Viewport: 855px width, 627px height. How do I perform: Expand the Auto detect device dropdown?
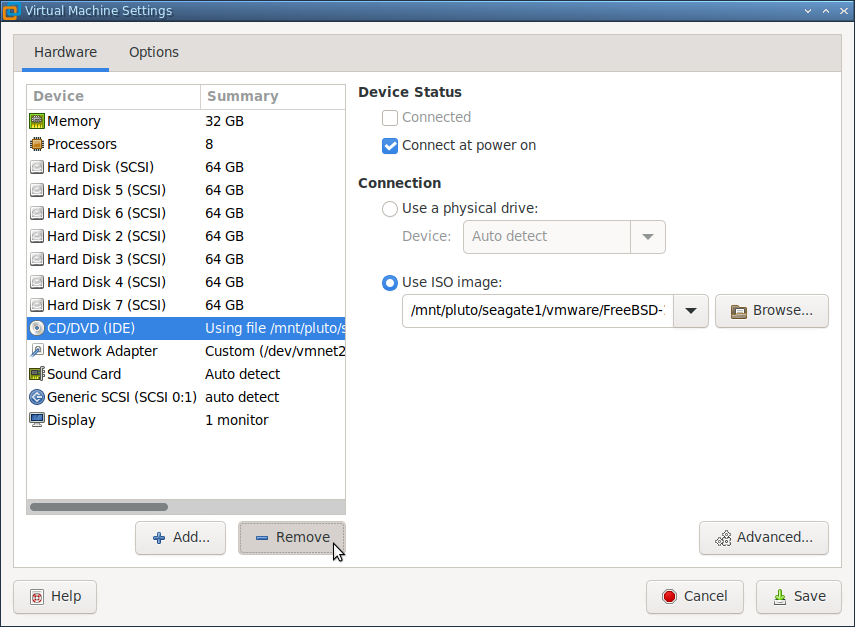pos(647,237)
